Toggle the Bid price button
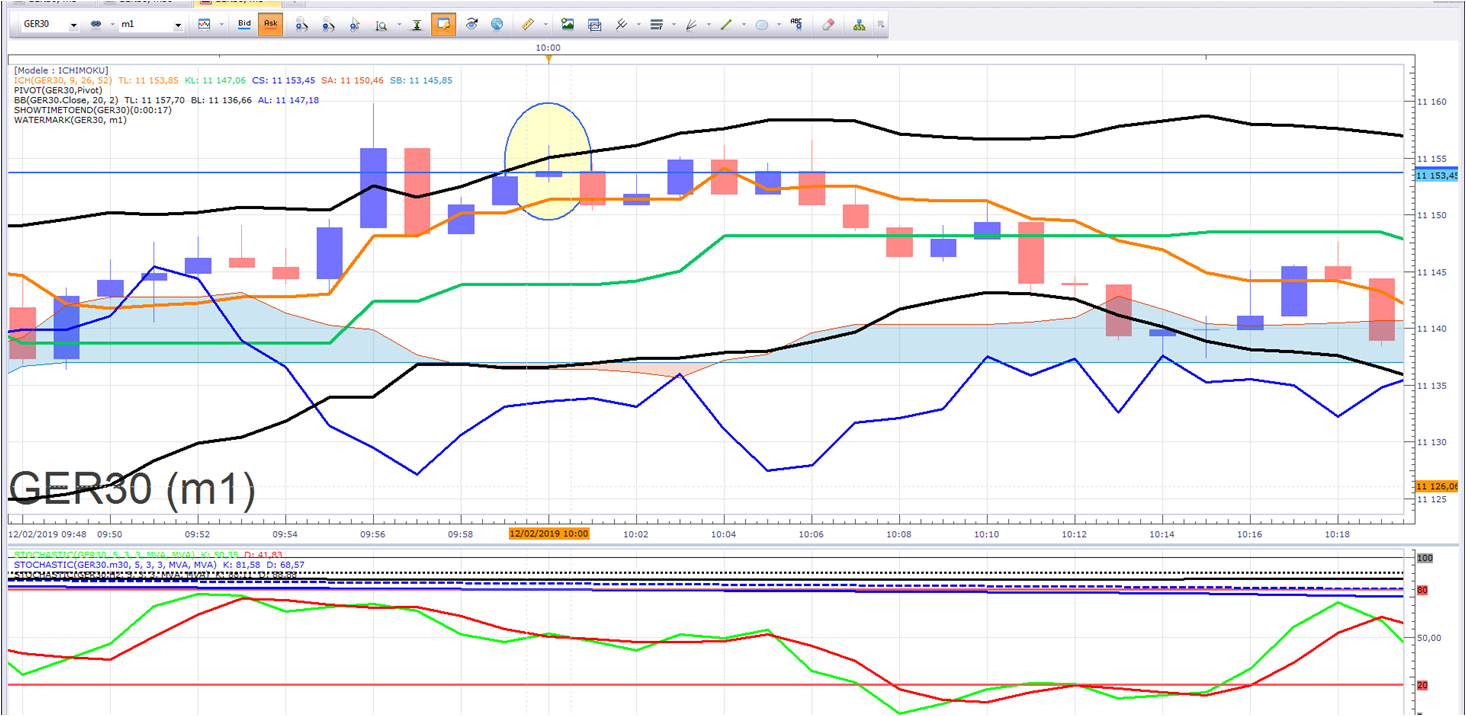 click(244, 24)
